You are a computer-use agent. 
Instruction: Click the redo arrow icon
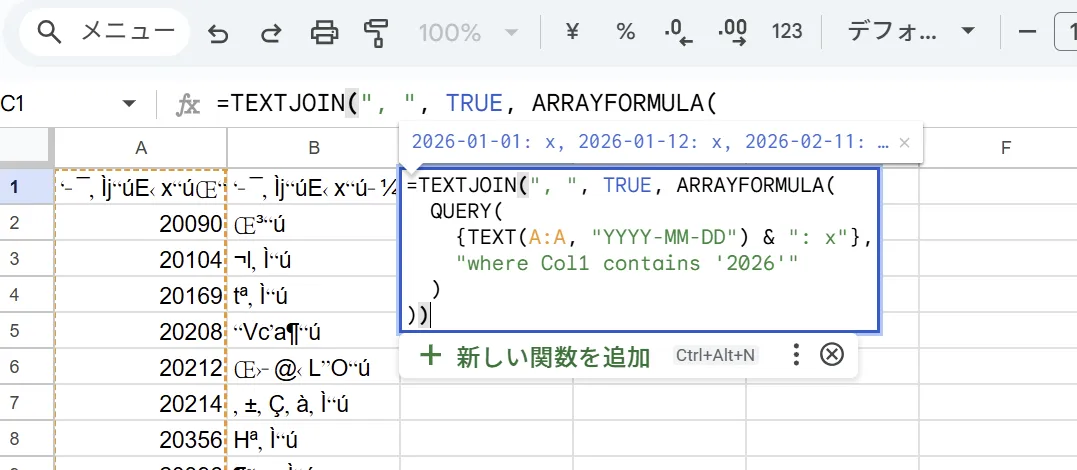270,33
